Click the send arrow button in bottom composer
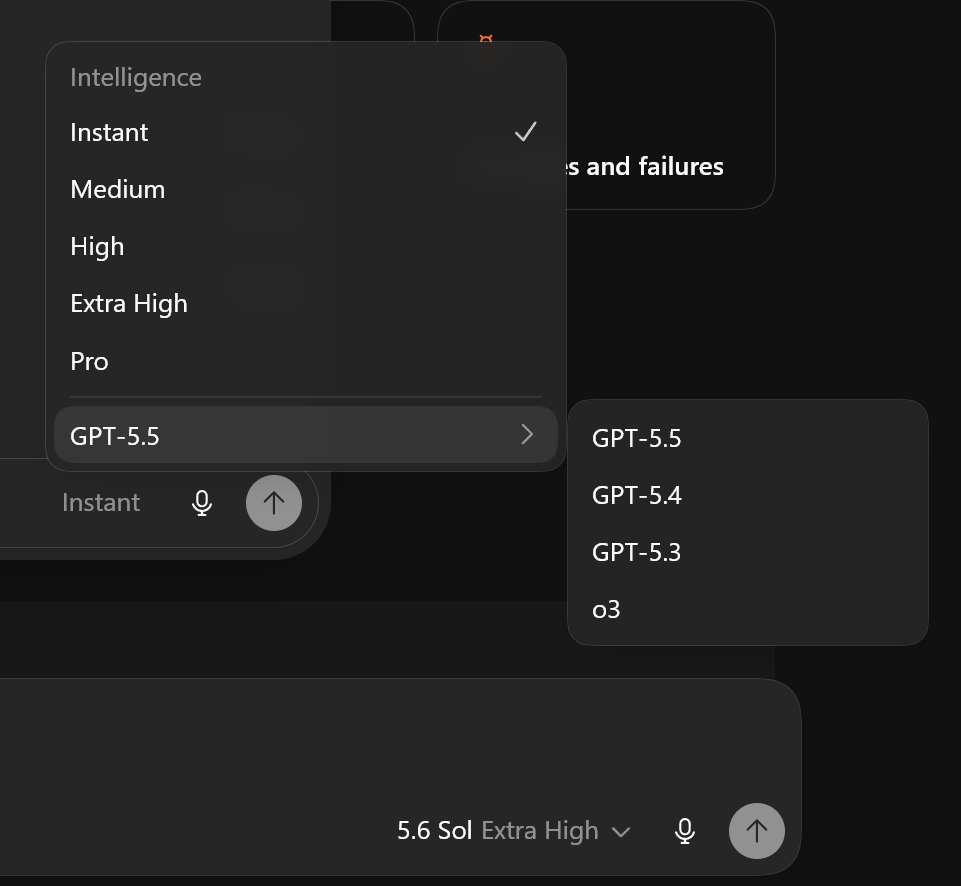 pyautogui.click(x=756, y=831)
